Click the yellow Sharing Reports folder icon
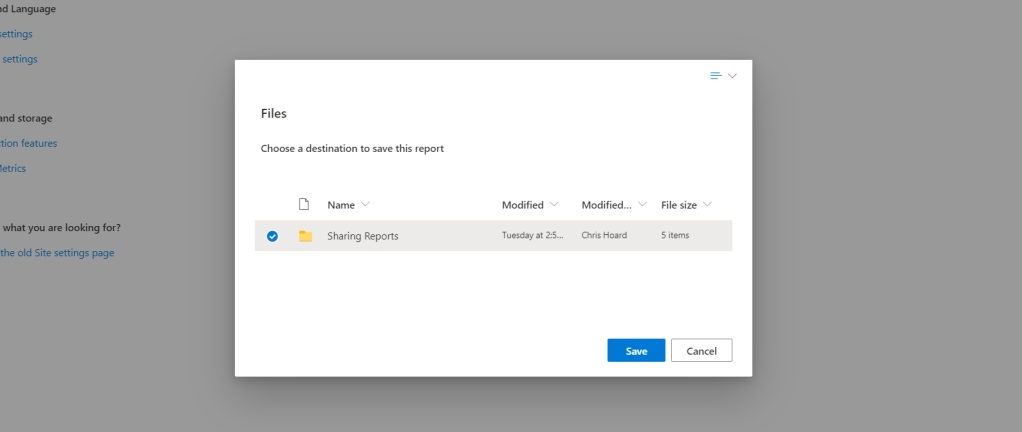 pyautogui.click(x=305, y=236)
